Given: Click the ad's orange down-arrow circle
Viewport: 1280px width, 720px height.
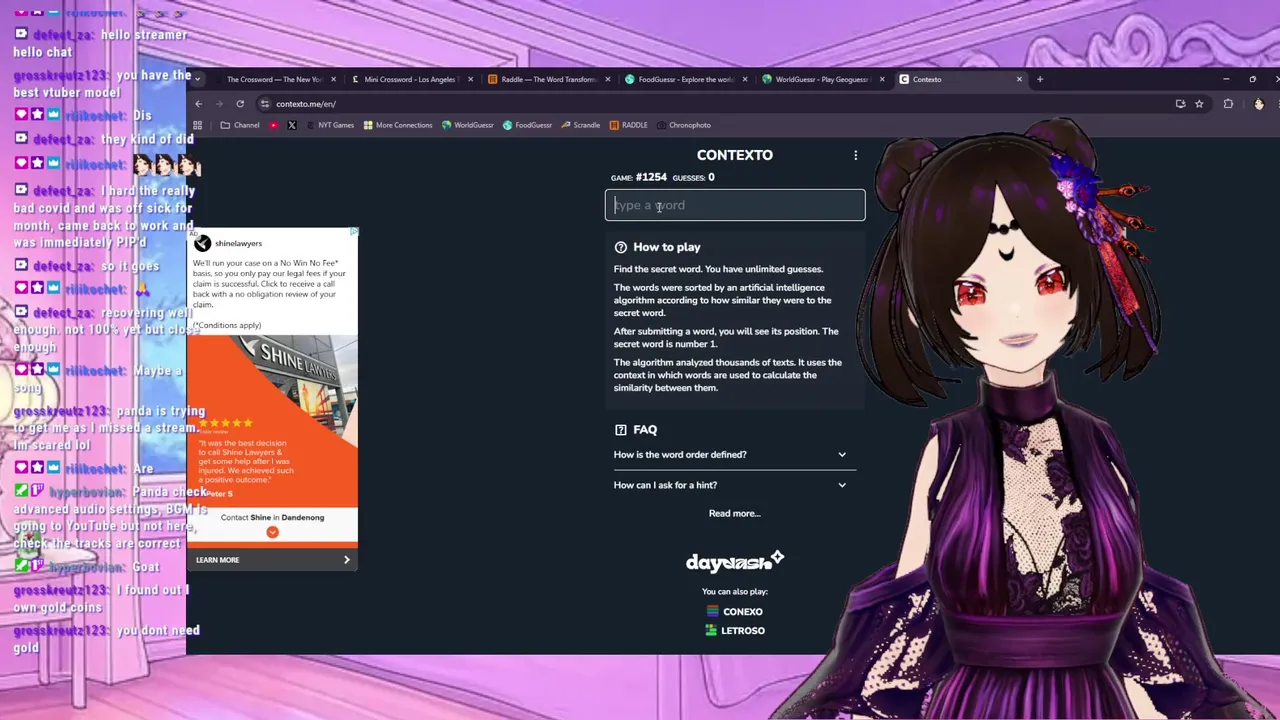Looking at the screenshot, I should [x=272, y=532].
